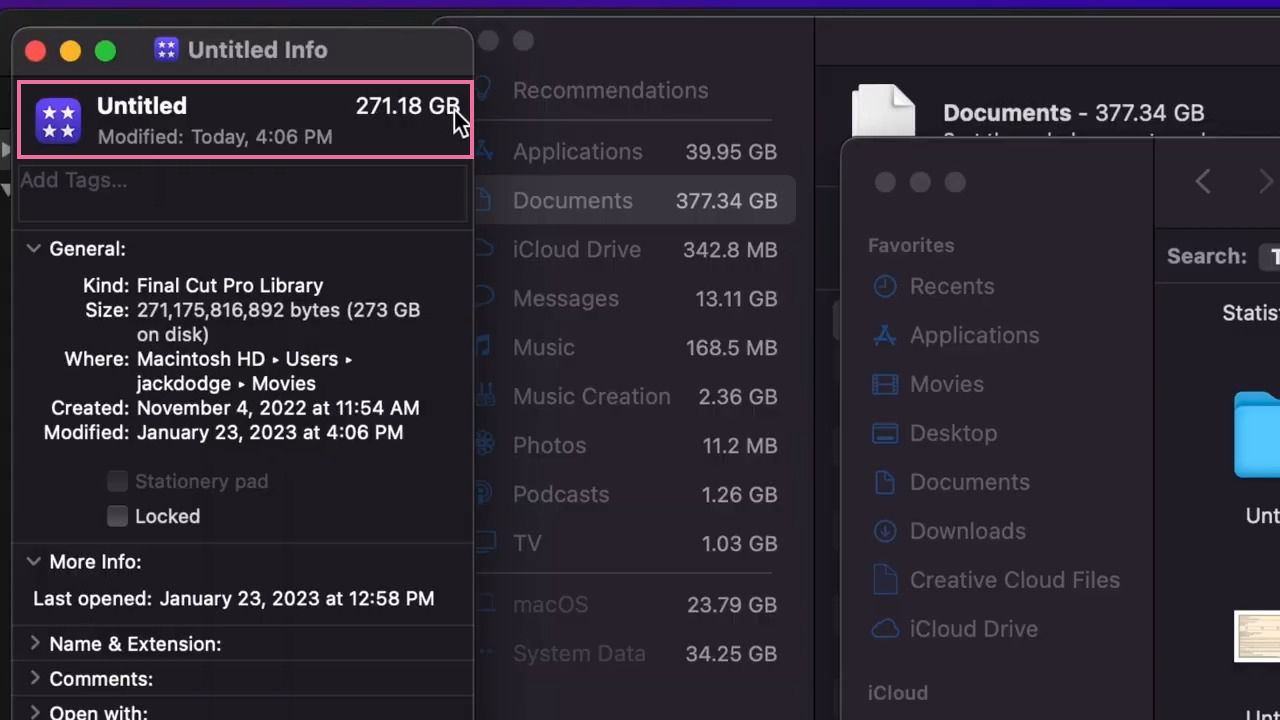The width and height of the screenshot is (1280, 720).
Task: Click the iCloud Drive cloud icon
Action: [885, 629]
